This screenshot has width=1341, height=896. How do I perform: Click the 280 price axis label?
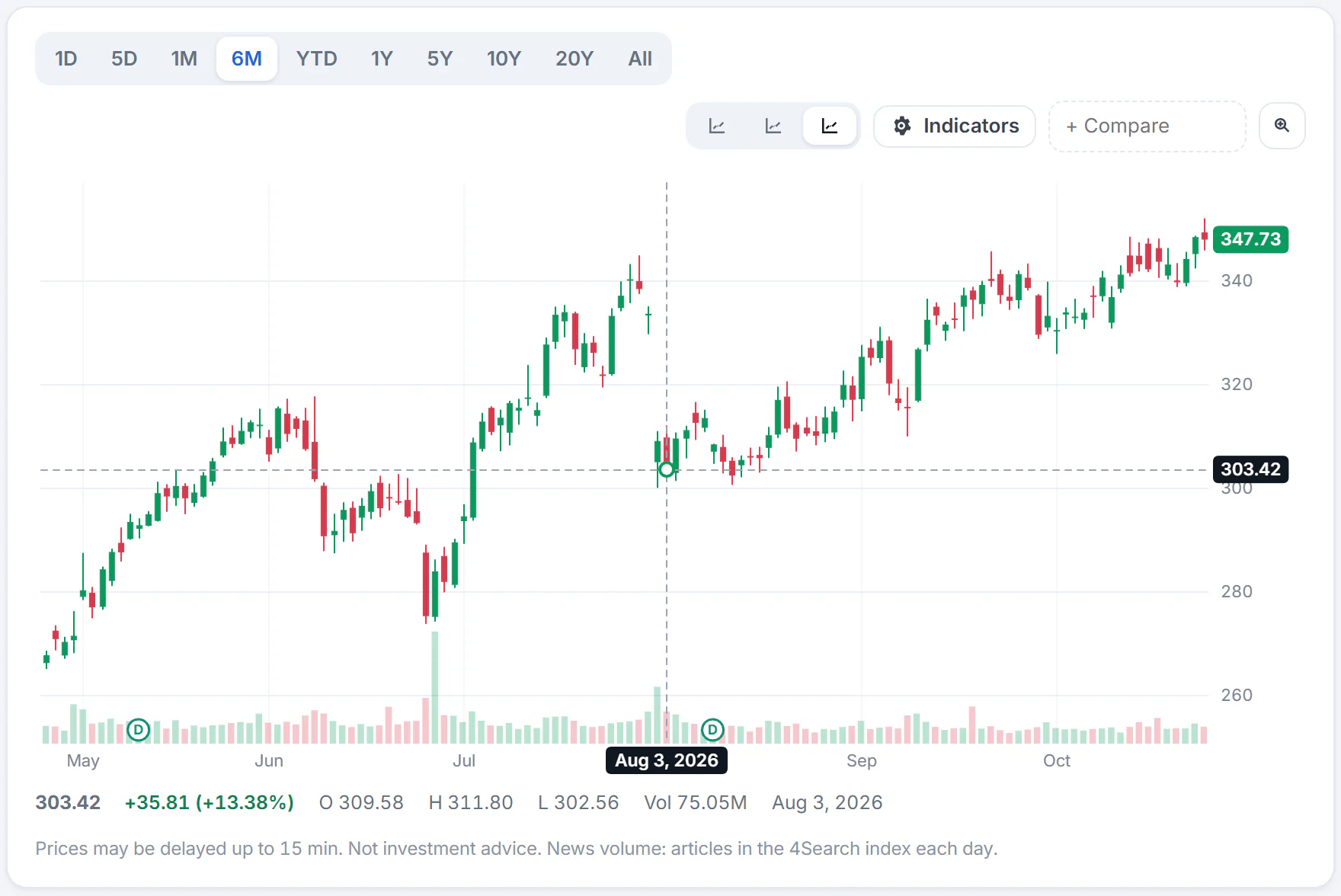(1237, 592)
